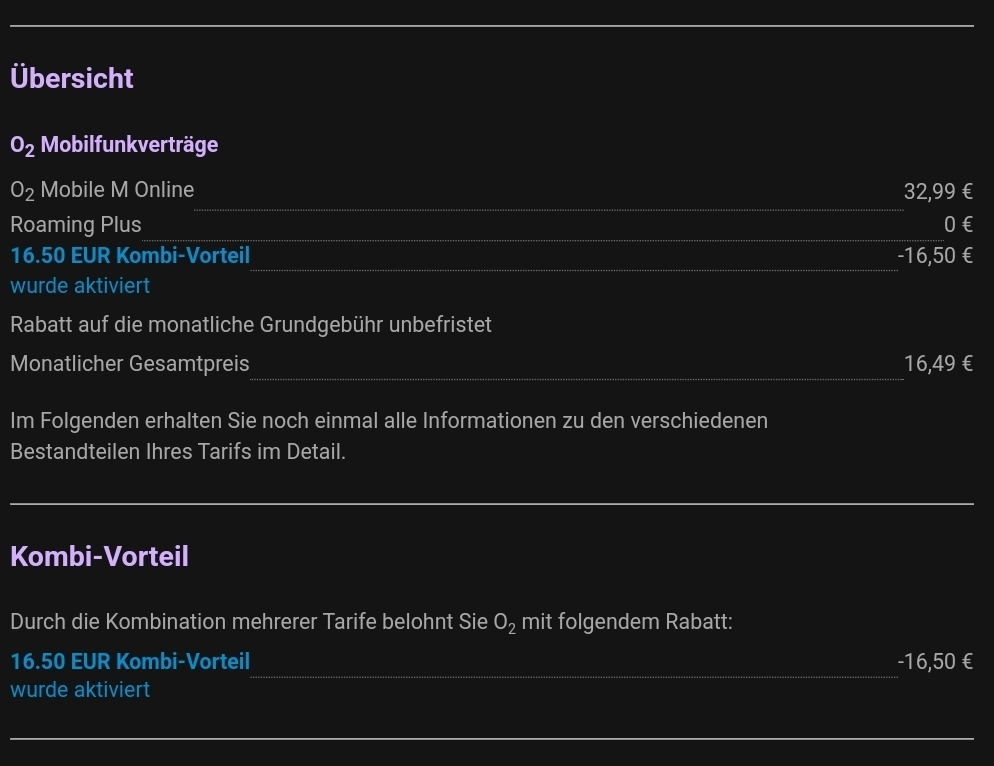
Task: Click the Kombi-Vorteil section heading
Action: (x=100, y=556)
